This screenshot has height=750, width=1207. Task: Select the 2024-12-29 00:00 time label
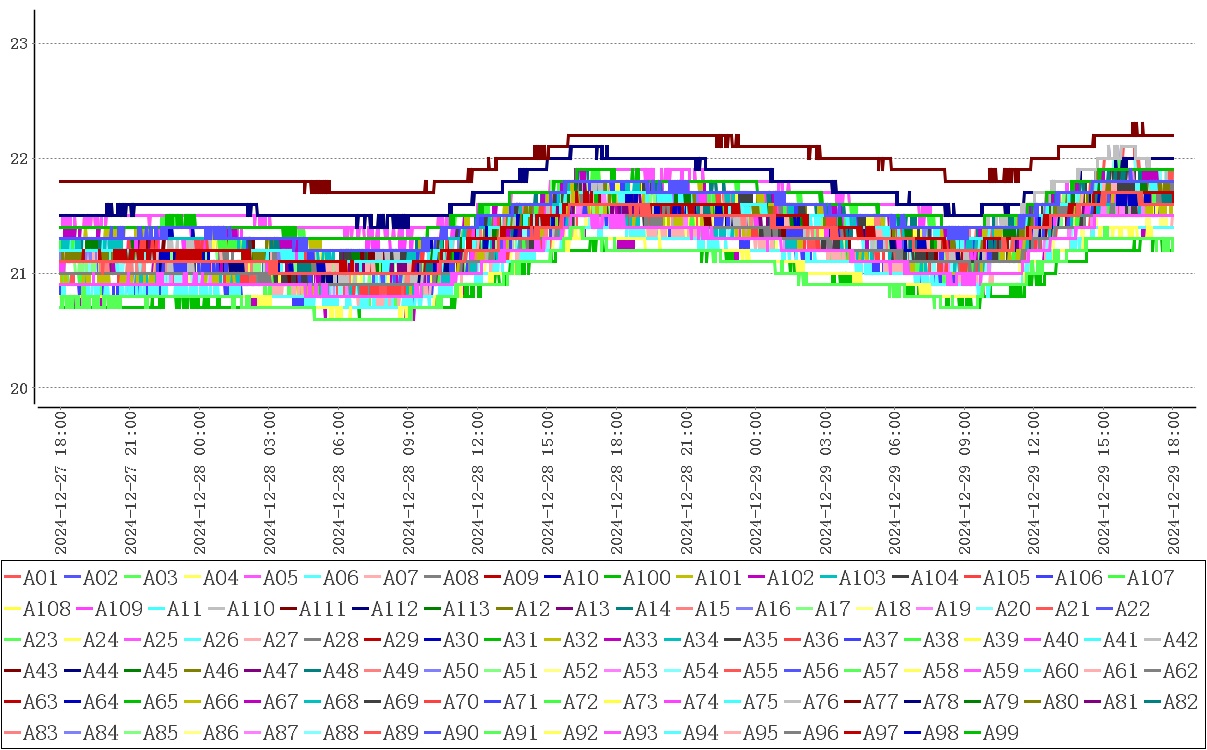[x=756, y=481]
